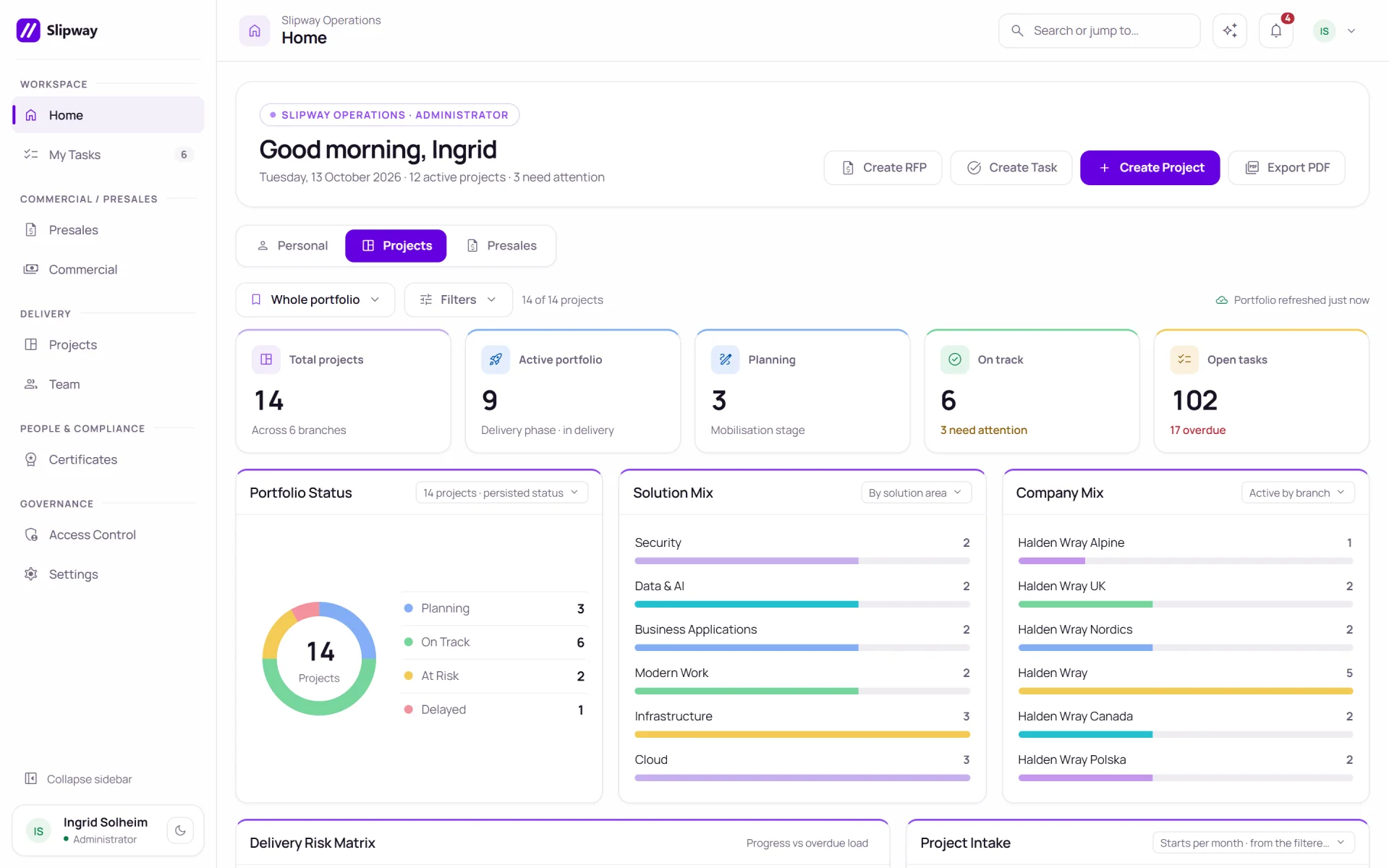Click the Delayed row in Portfolio Status
The height and width of the screenshot is (868, 1389).
[x=495, y=710]
